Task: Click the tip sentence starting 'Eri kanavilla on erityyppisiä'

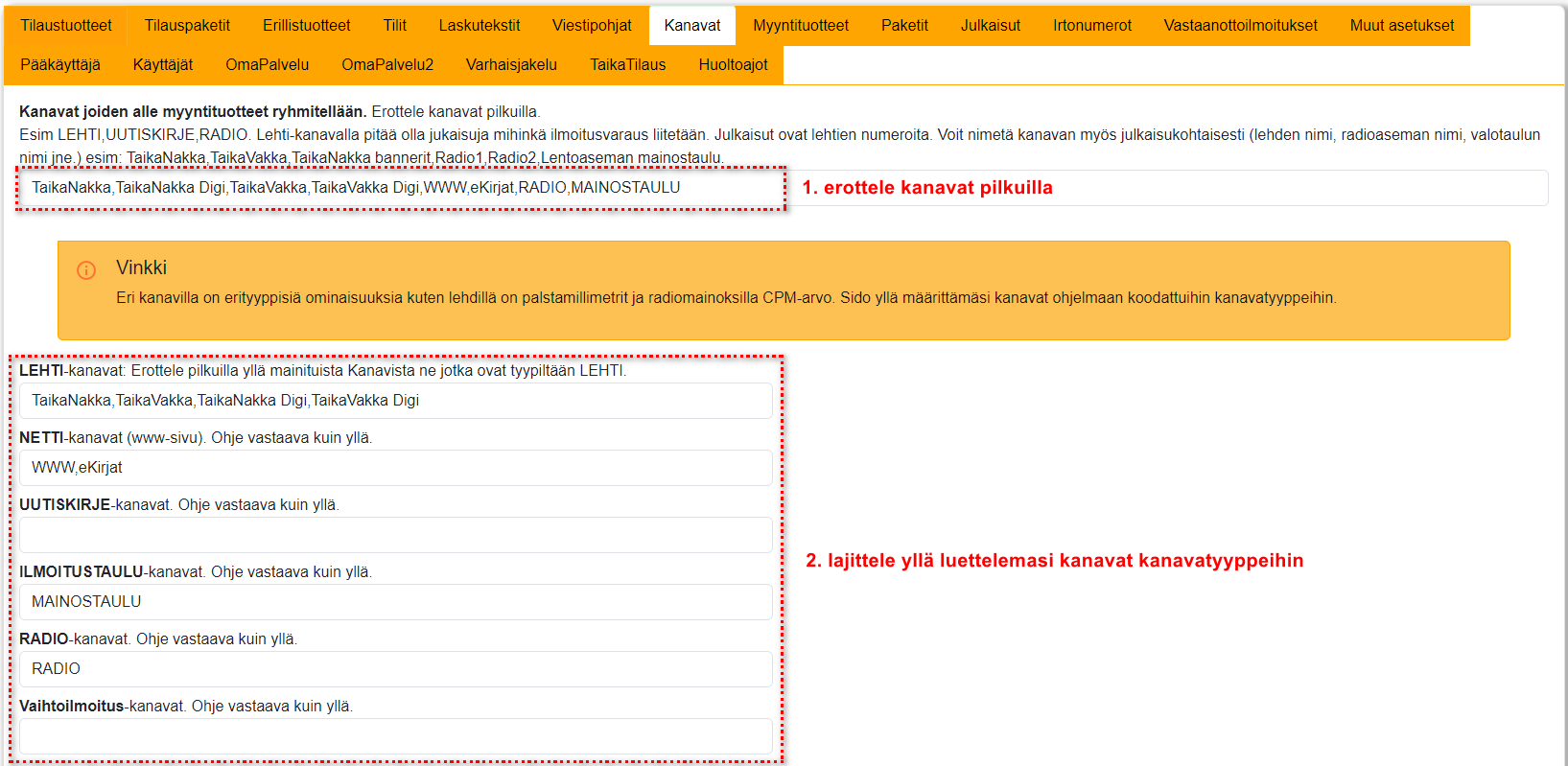Action: pyautogui.click(x=726, y=298)
